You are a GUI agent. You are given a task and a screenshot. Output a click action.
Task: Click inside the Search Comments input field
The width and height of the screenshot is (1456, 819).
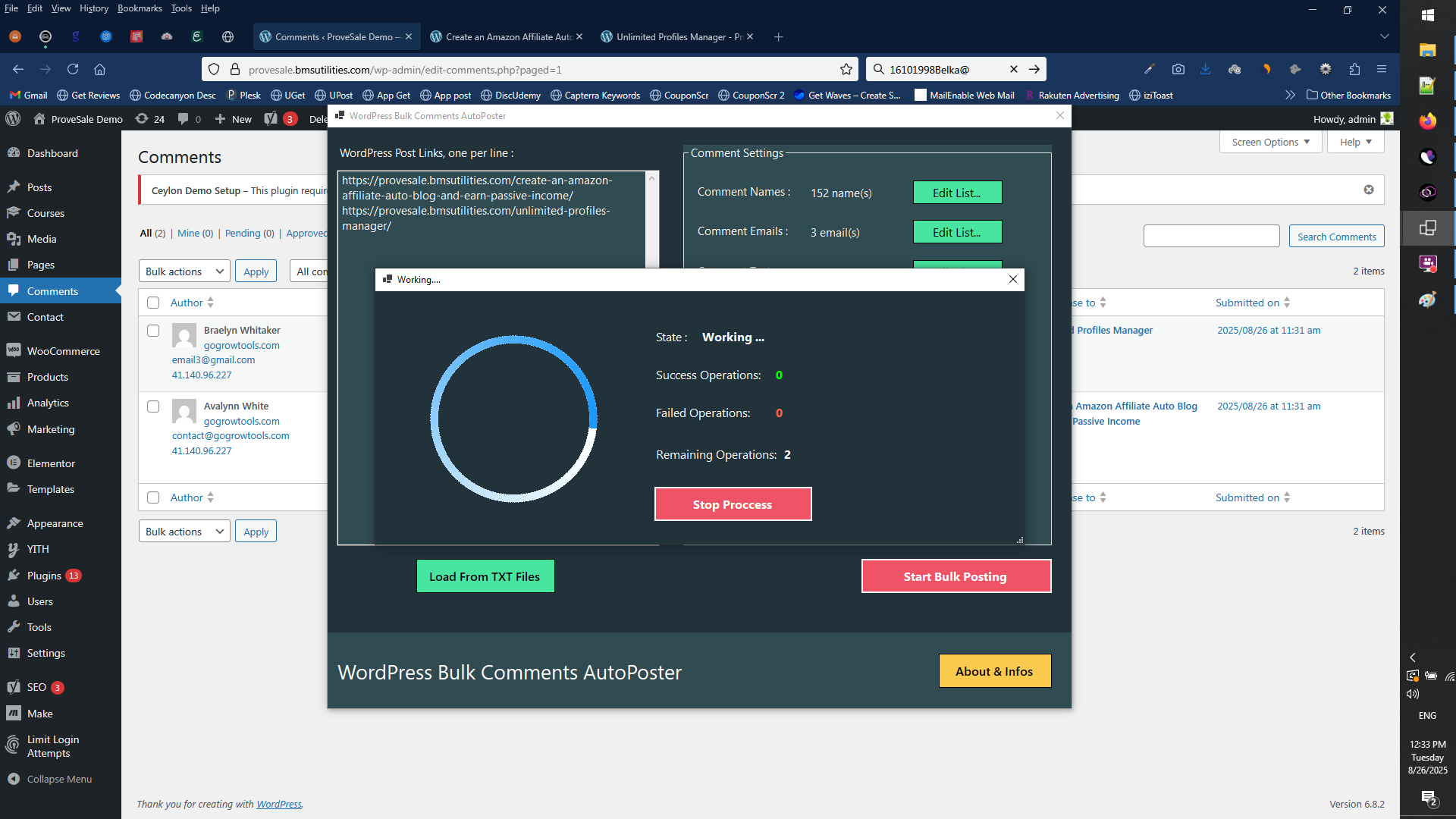[x=1211, y=235]
